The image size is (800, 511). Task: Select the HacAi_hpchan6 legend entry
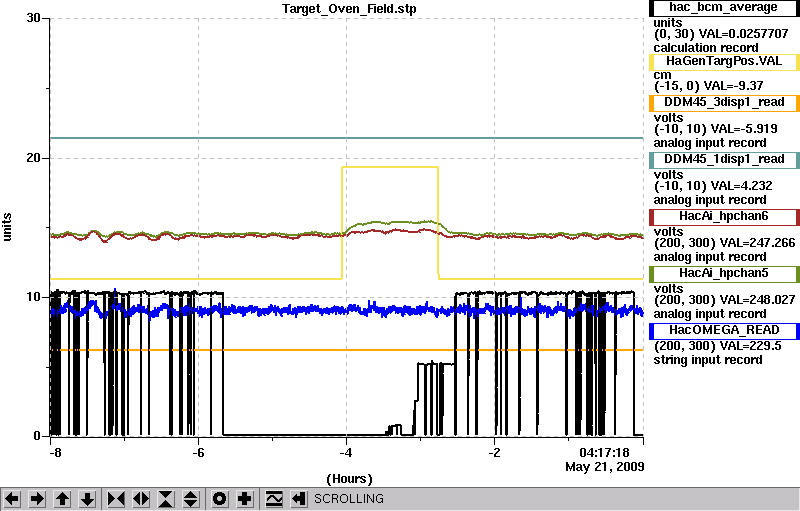[x=724, y=217]
